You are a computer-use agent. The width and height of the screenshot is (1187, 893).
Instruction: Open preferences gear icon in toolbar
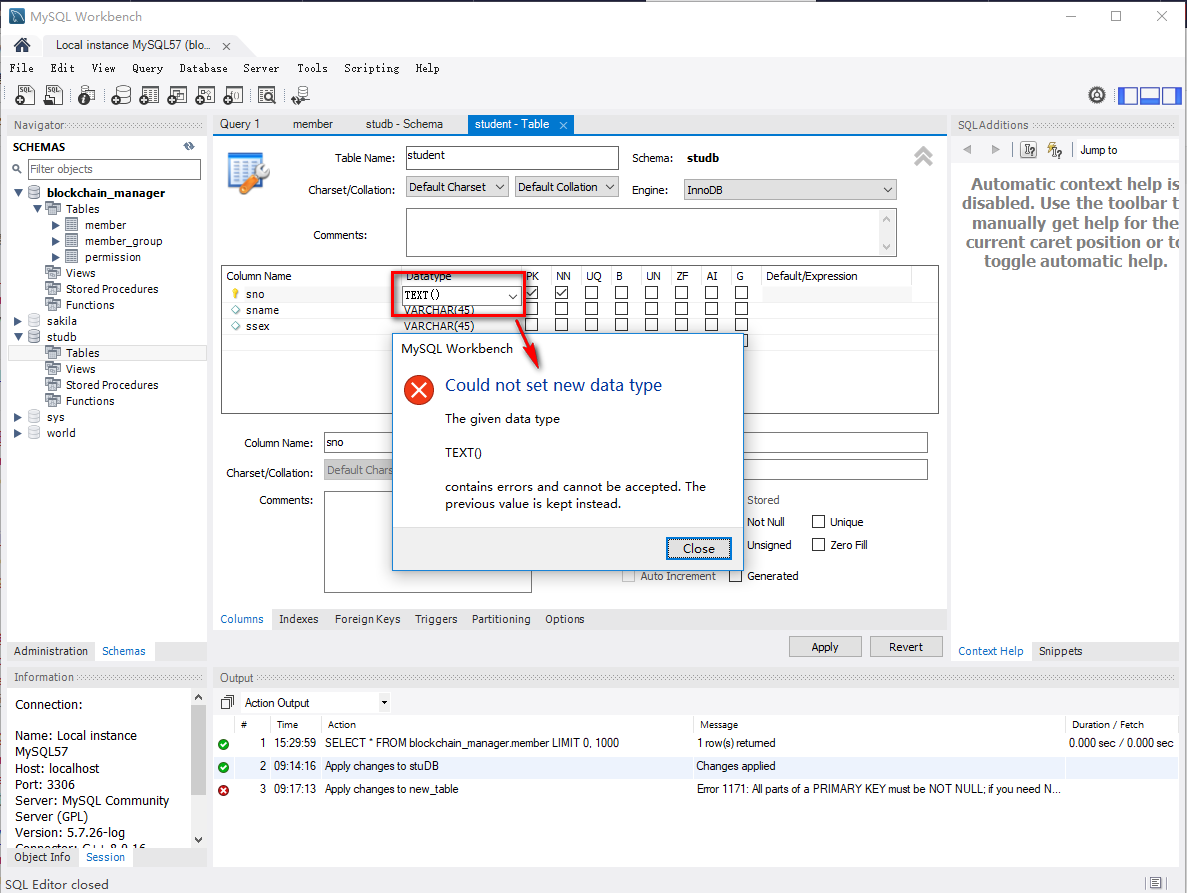[x=1097, y=95]
